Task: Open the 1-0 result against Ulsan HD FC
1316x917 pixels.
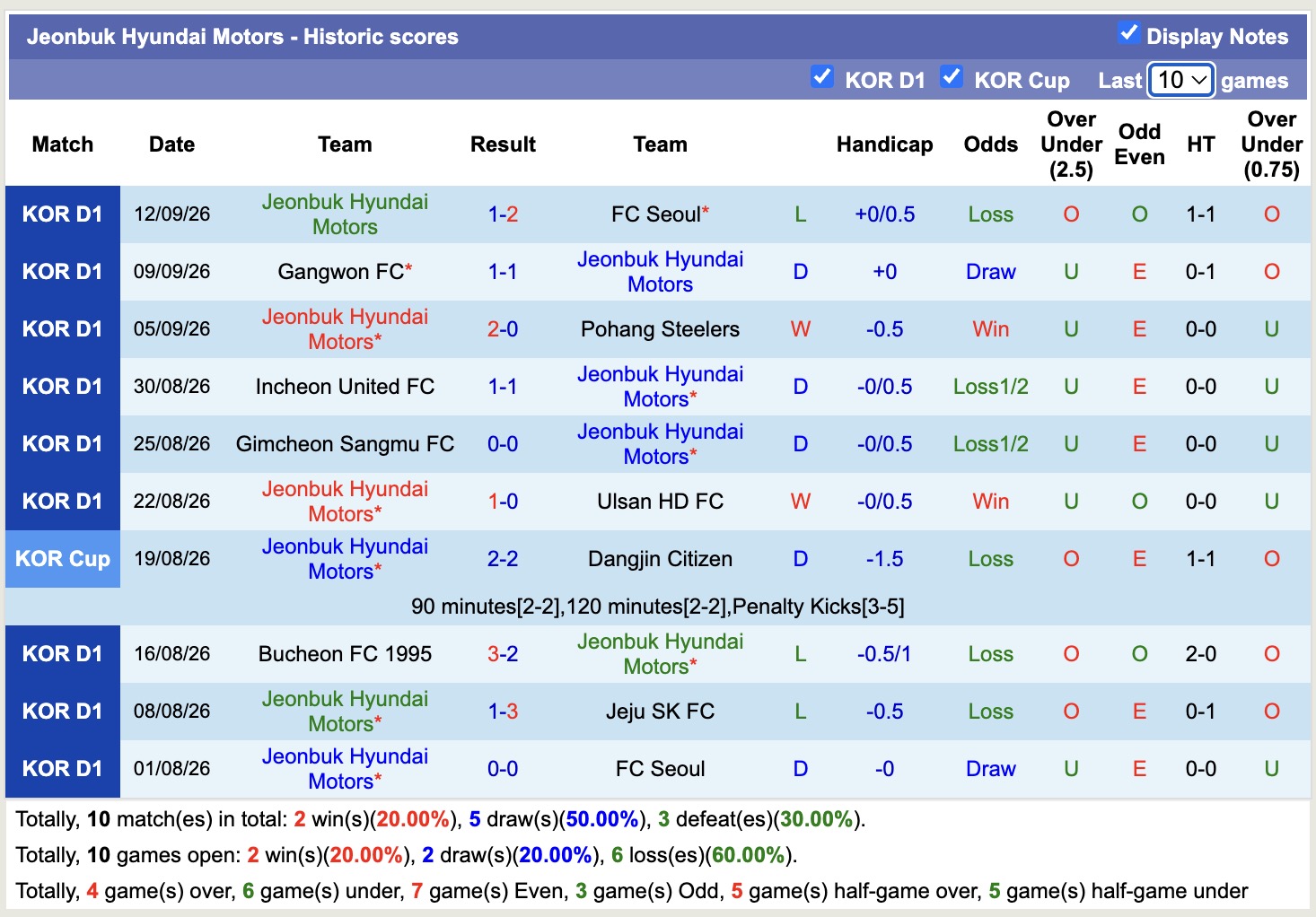Action: point(503,502)
